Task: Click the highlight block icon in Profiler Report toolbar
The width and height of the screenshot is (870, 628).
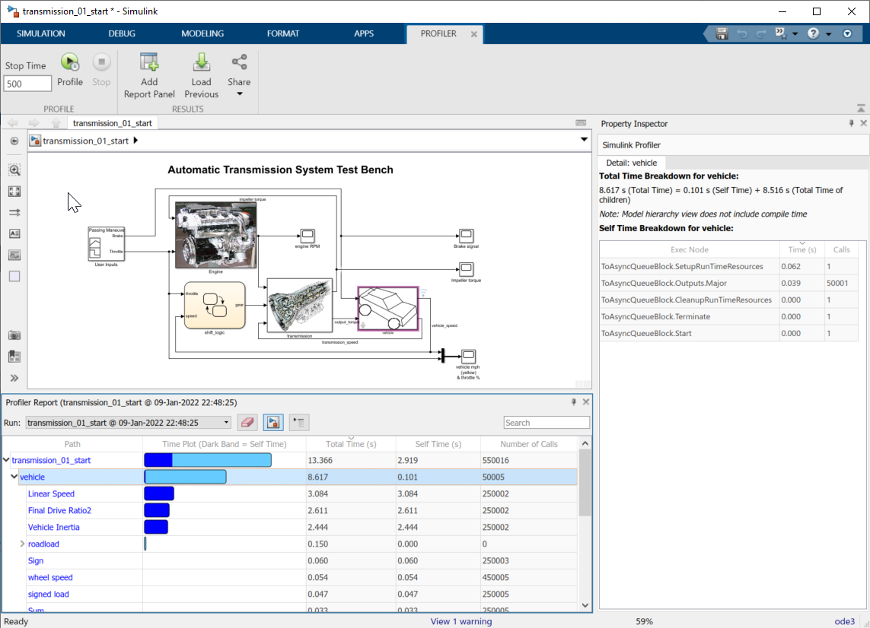Action: click(273, 422)
